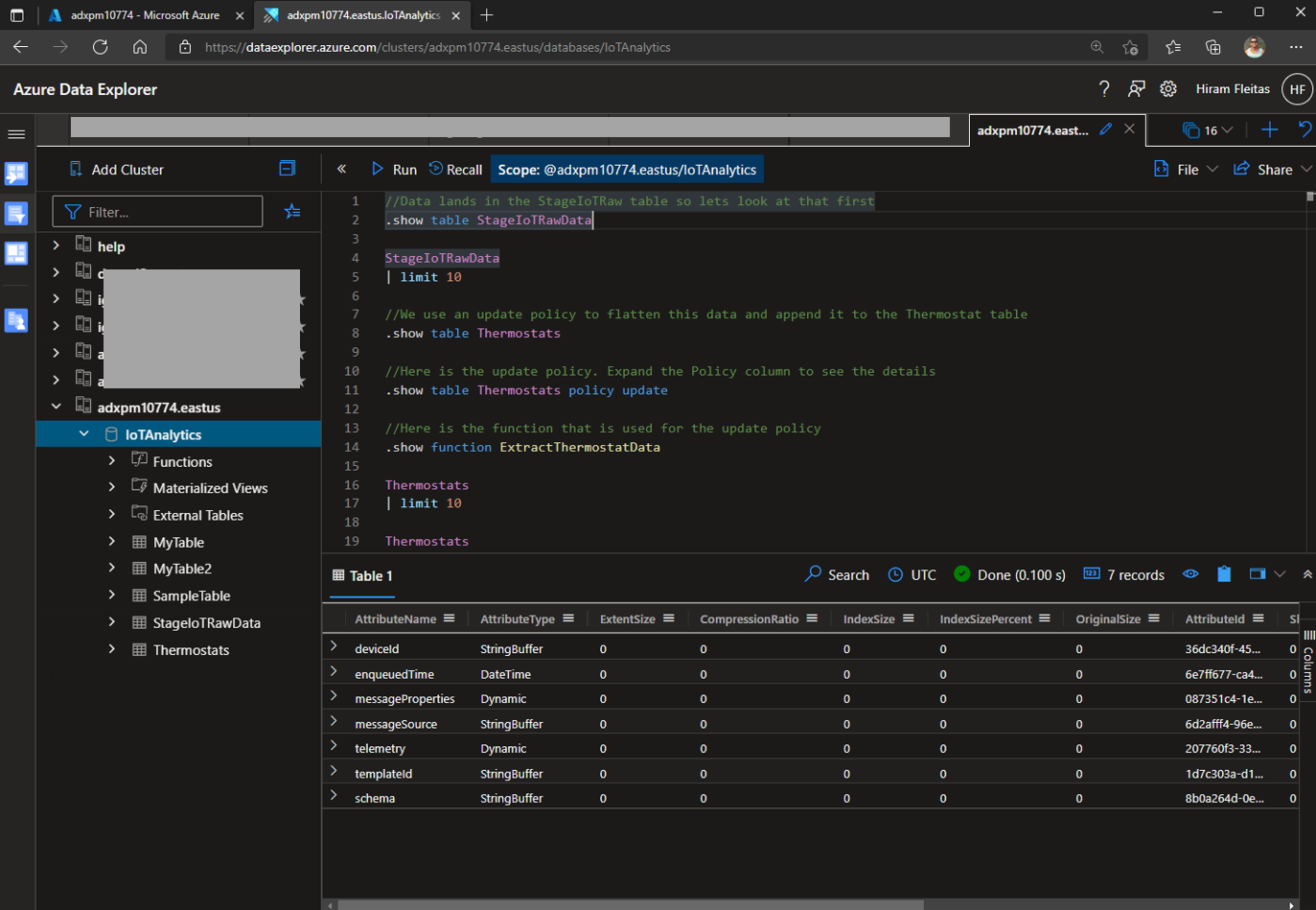The height and width of the screenshot is (910, 1316).
Task: Copy results with the clipboard icon
Action: tap(1224, 574)
